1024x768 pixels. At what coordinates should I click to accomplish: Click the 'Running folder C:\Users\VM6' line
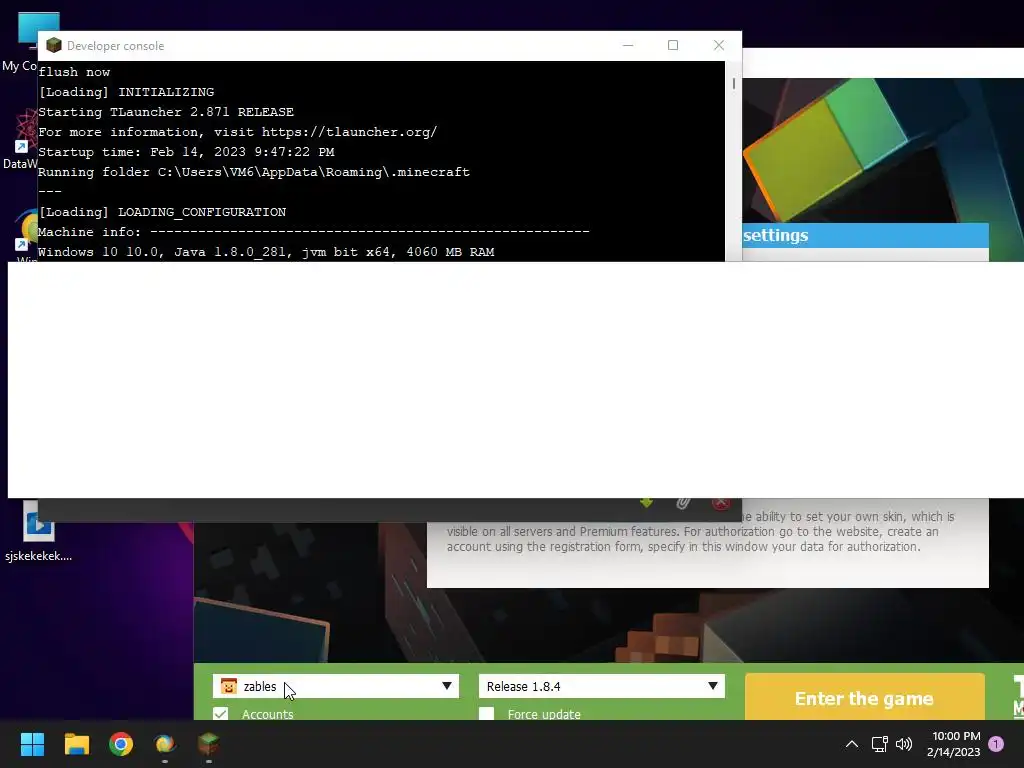click(253, 172)
